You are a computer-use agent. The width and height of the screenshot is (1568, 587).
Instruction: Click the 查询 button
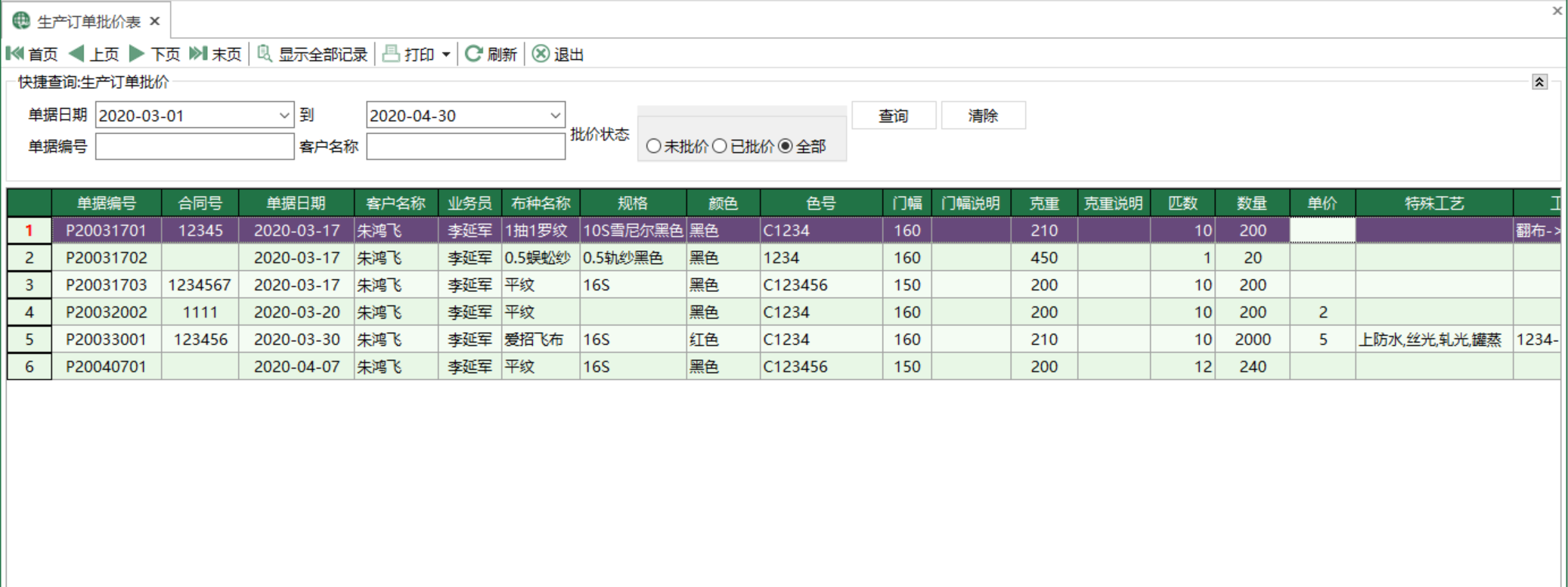tap(894, 116)
